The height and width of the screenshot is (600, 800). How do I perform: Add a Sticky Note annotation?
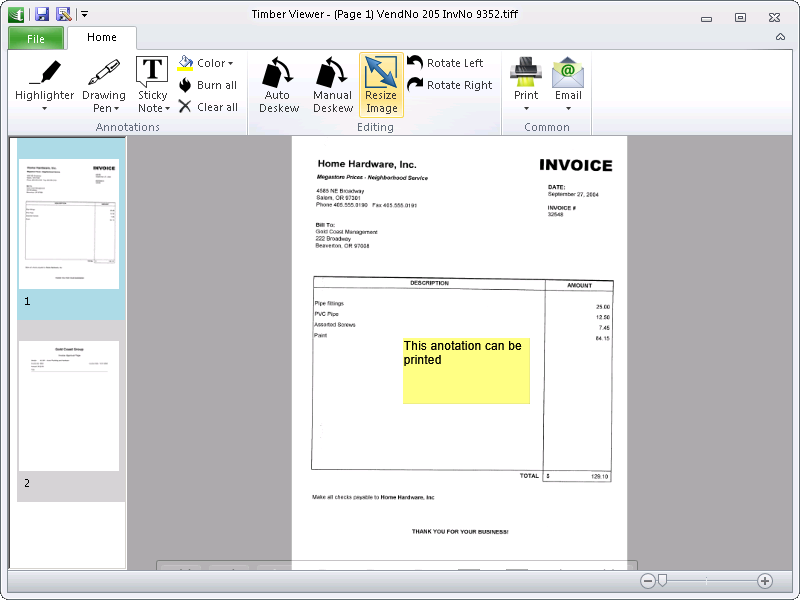152,79
